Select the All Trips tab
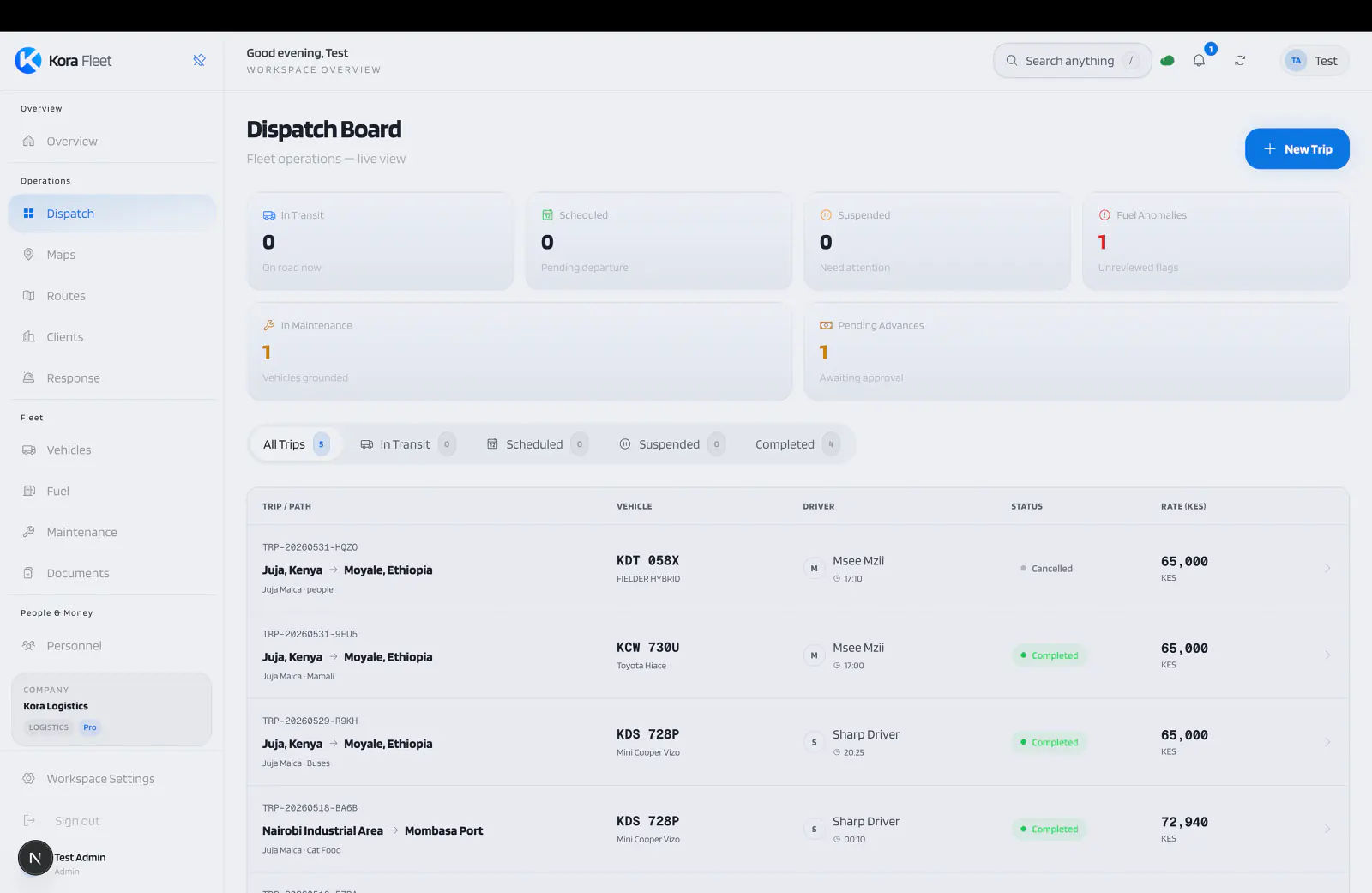 click(296, 444)
